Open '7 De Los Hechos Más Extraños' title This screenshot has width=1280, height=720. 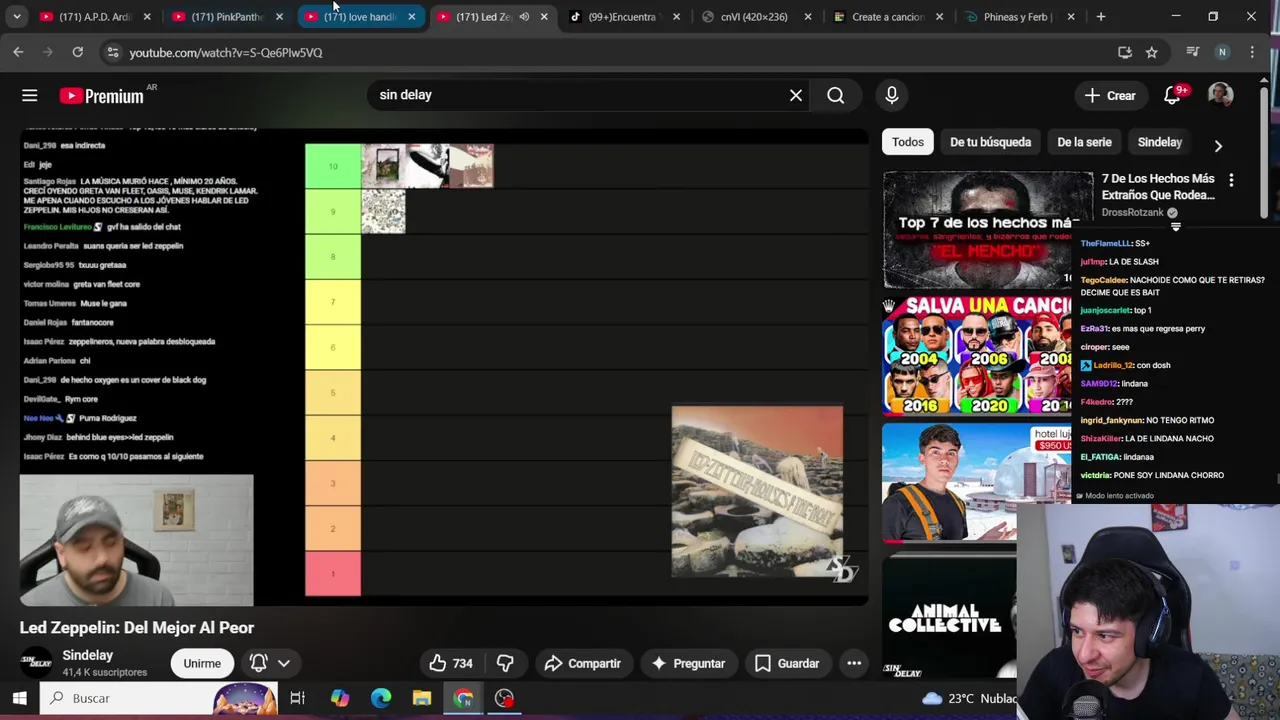pos(1158,187)
